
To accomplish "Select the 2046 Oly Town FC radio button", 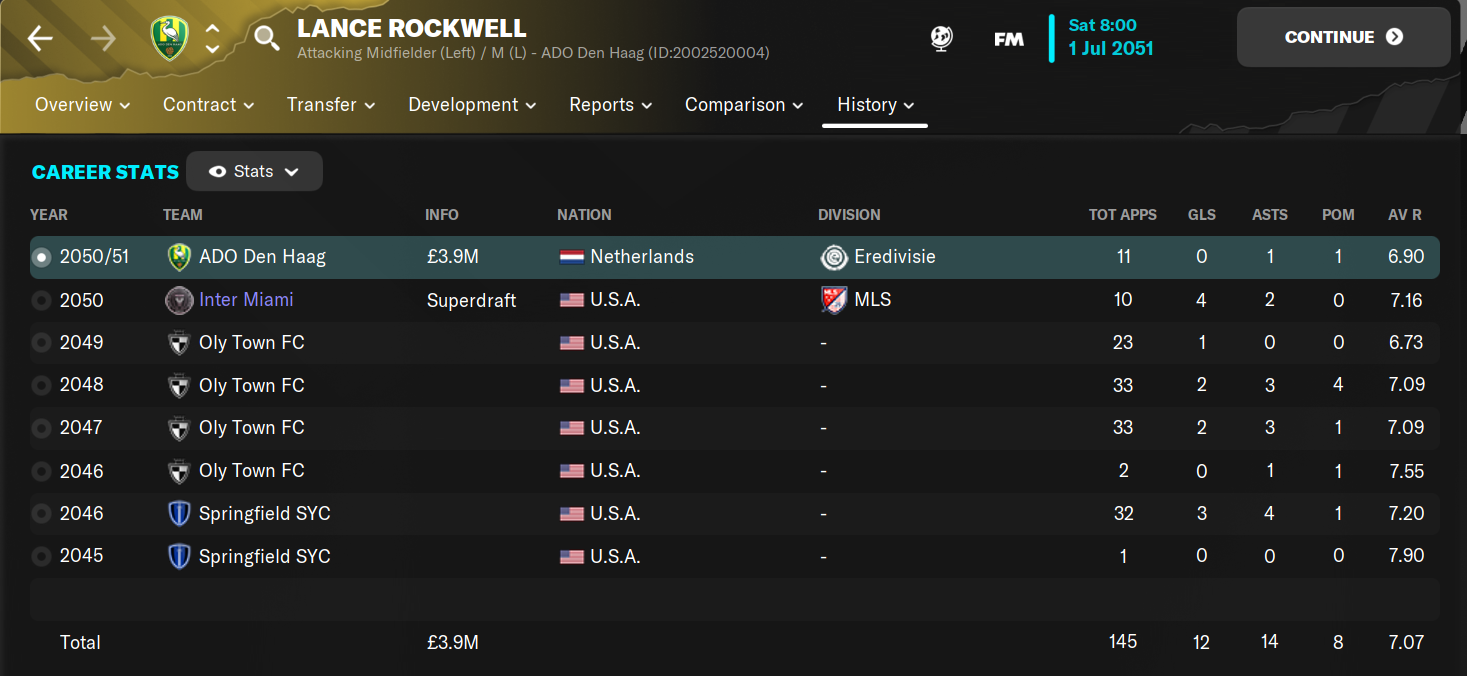I will [41, 471].
